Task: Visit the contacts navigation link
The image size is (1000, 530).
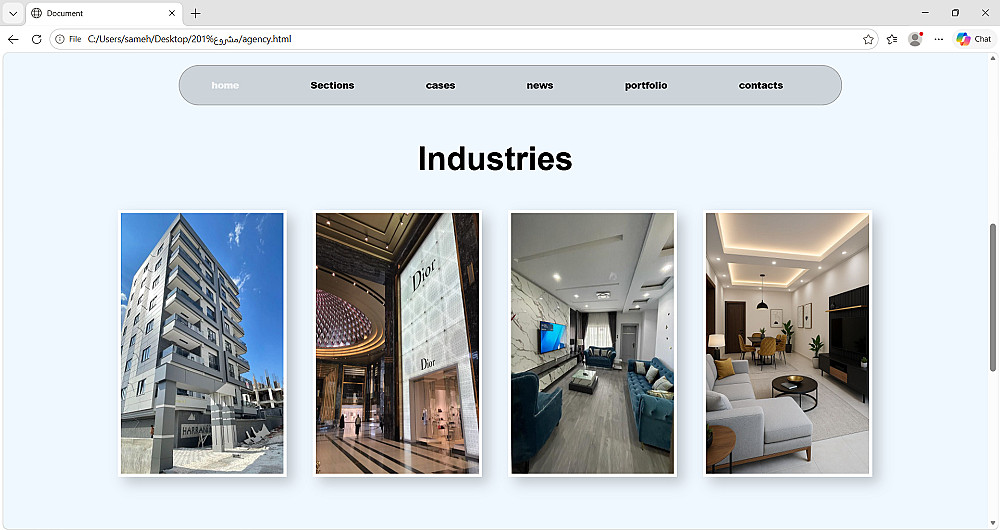Action: [x=761, y=85]
